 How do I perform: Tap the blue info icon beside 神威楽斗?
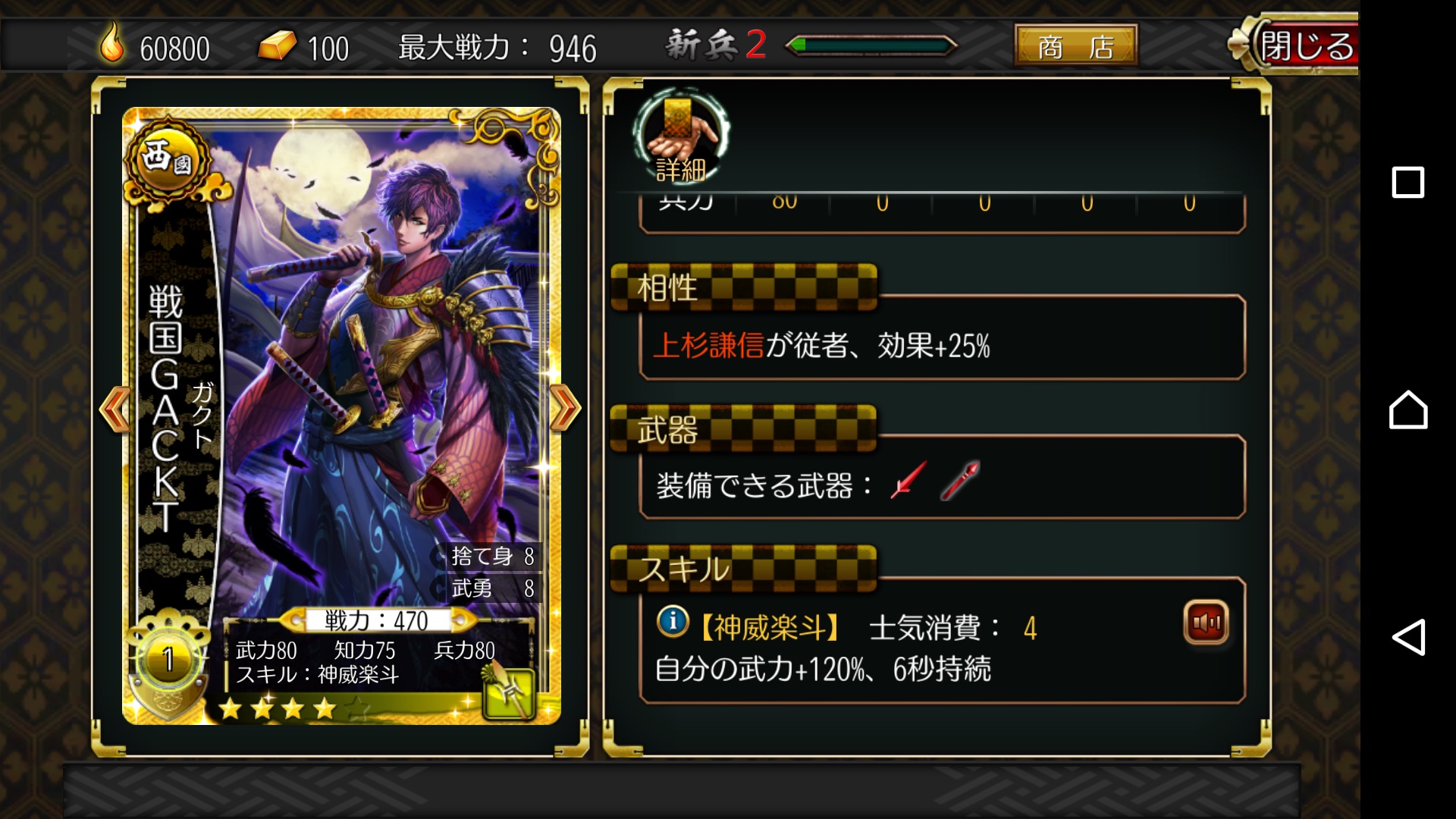pos(673,621)
